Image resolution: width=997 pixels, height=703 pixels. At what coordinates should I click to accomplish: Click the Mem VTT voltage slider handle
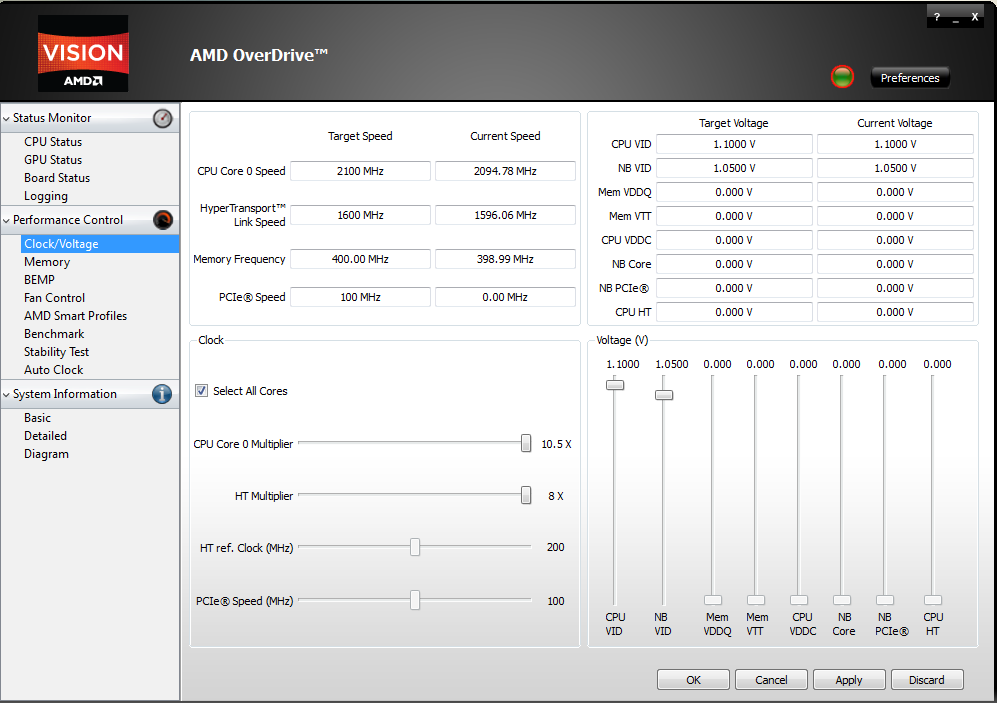pos(756,600)
